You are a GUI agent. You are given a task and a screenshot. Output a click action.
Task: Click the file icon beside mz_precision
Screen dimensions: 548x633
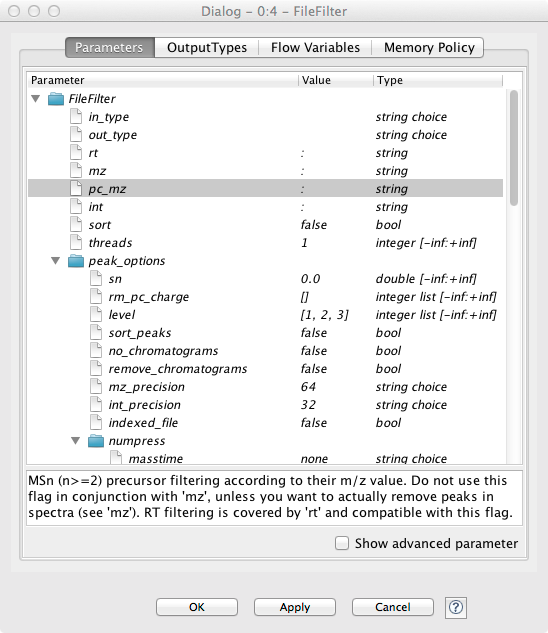coord(96,386)
